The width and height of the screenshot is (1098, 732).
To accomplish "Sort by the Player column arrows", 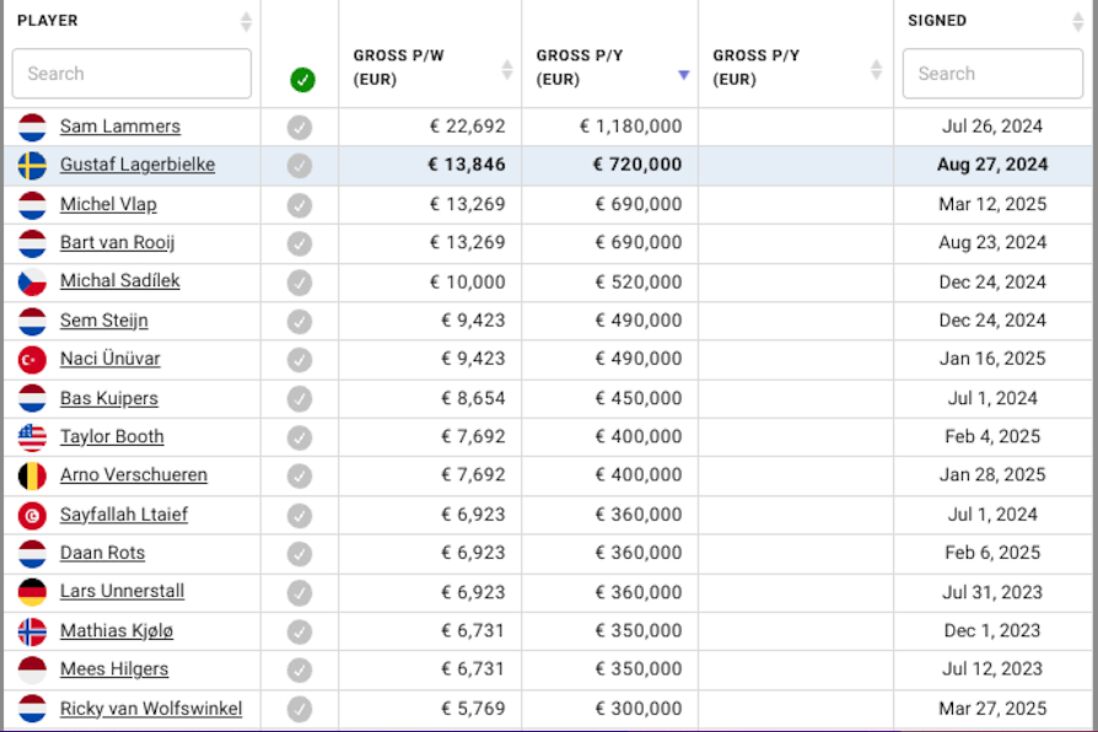I will 246,21.
